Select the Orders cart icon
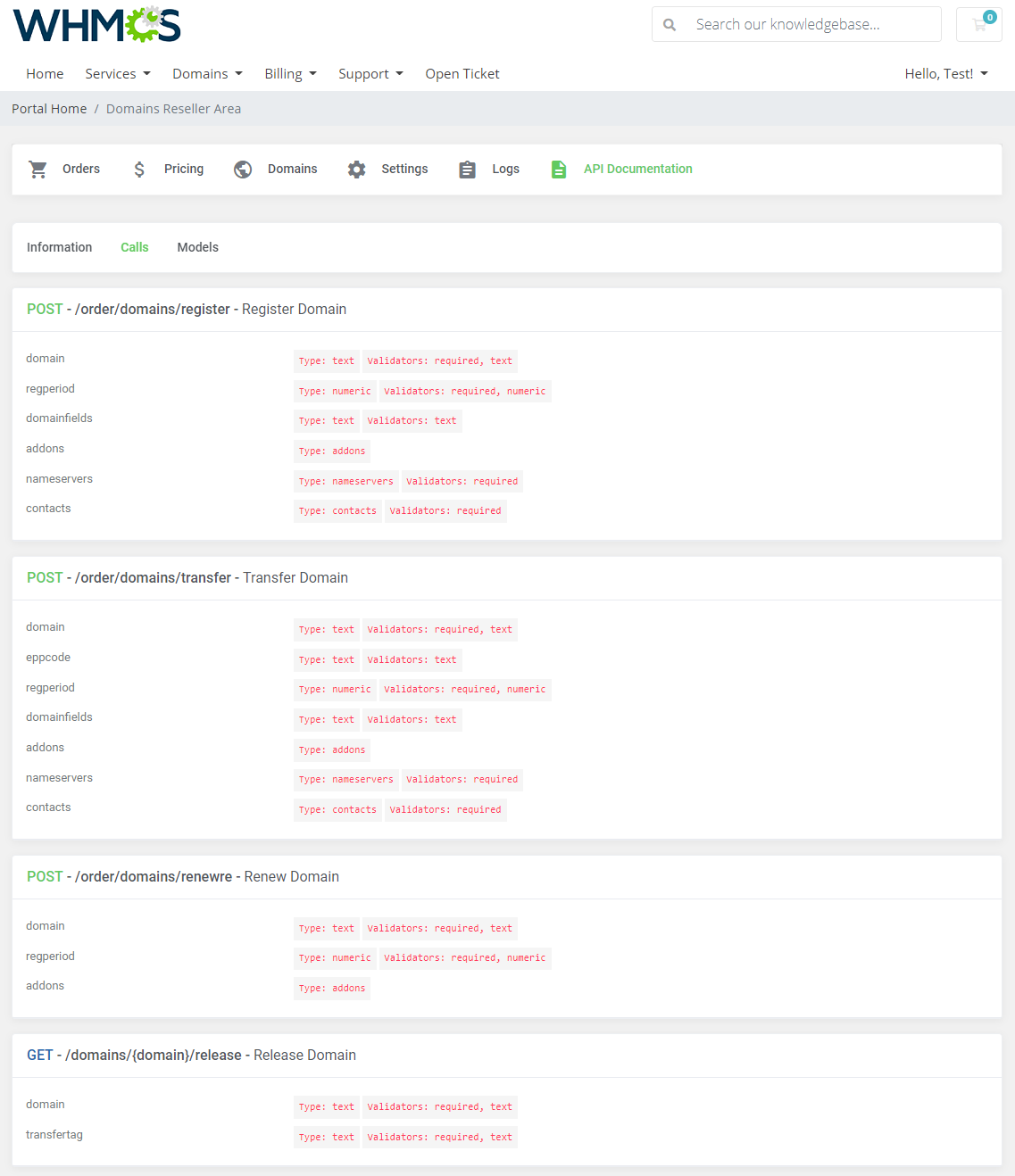Image resolution: width=1015 pixels, height=1176 pixels. [x=37, y=169]
